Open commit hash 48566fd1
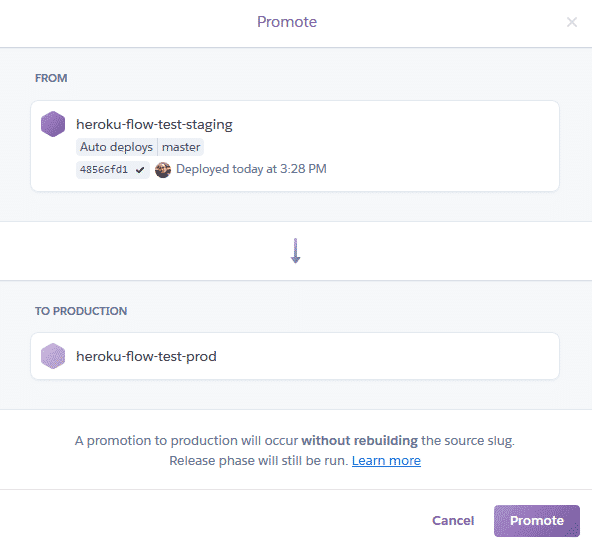The width and height of the screenshot is (592, 549). click(x=104, y=170)
